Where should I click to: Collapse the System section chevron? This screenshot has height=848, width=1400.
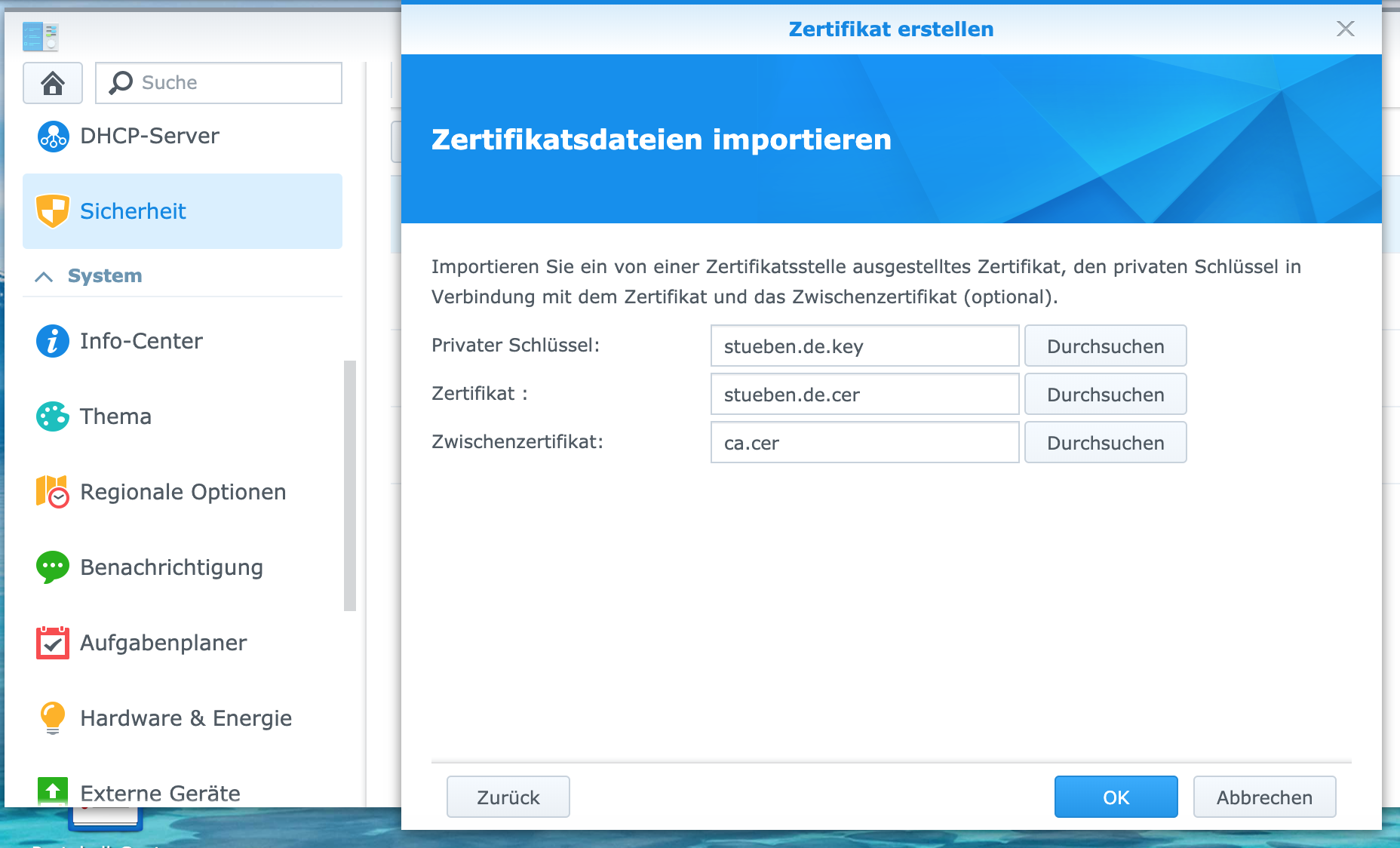tap(44, 277)
